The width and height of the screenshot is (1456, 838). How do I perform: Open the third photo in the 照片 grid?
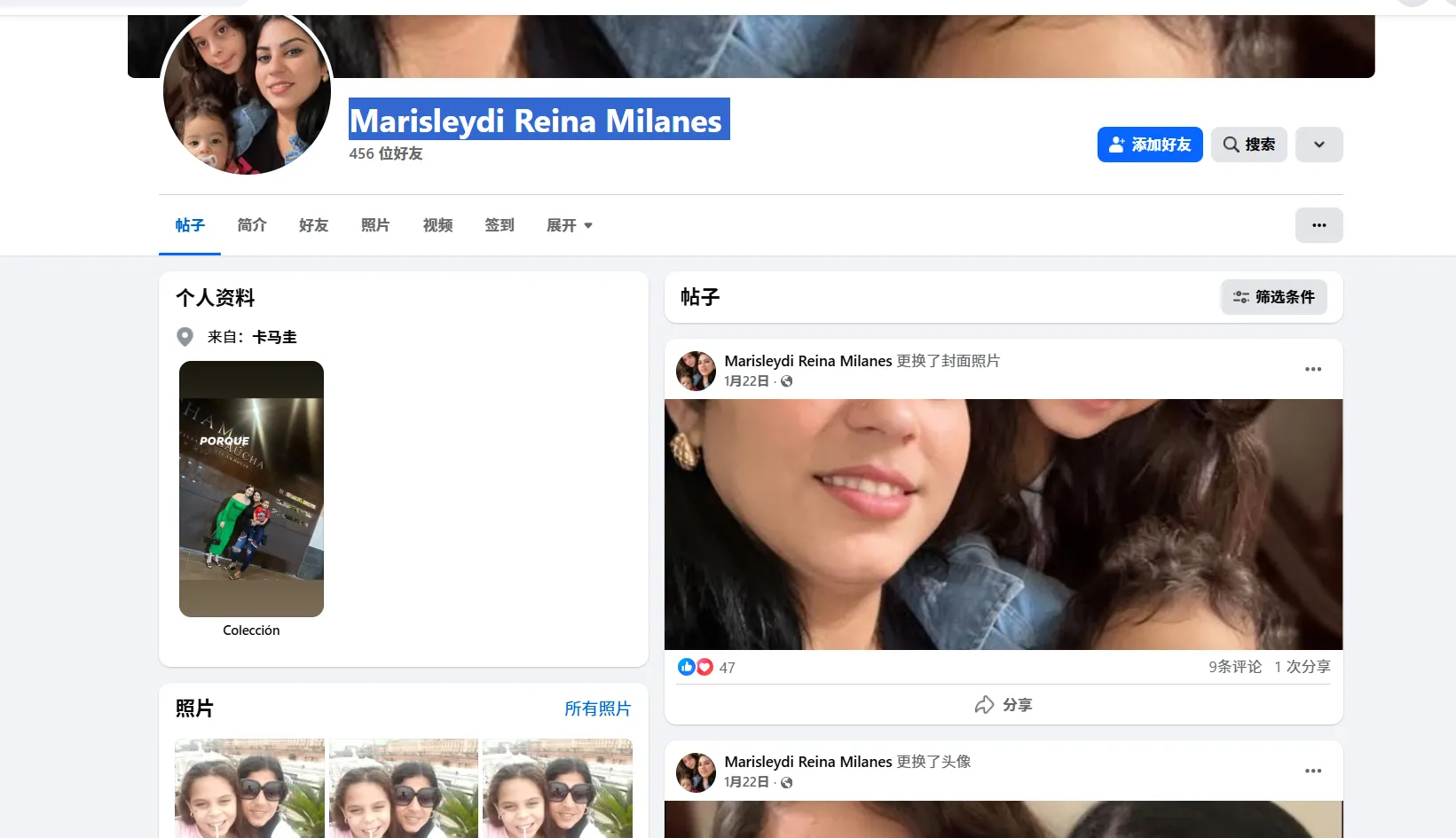[557, 788]
